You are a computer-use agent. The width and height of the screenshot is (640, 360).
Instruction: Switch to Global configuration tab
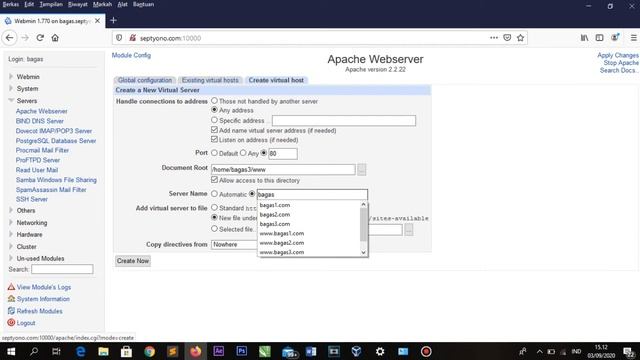(145, 80)
